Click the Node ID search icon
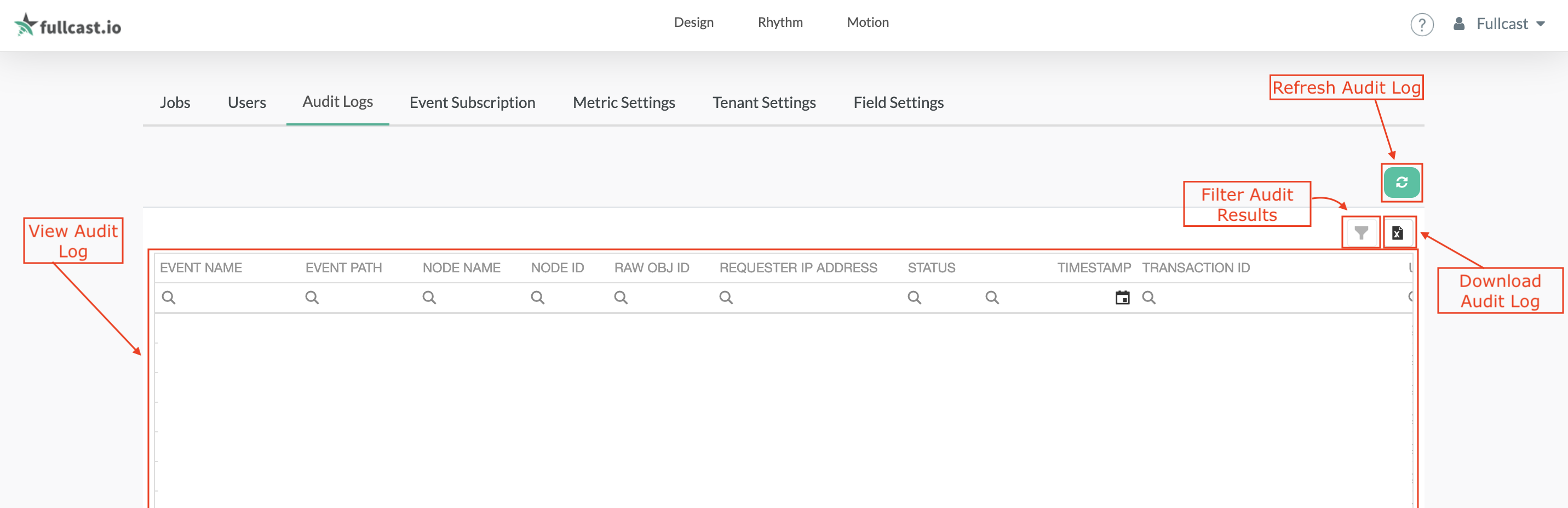 pos(537,298)
